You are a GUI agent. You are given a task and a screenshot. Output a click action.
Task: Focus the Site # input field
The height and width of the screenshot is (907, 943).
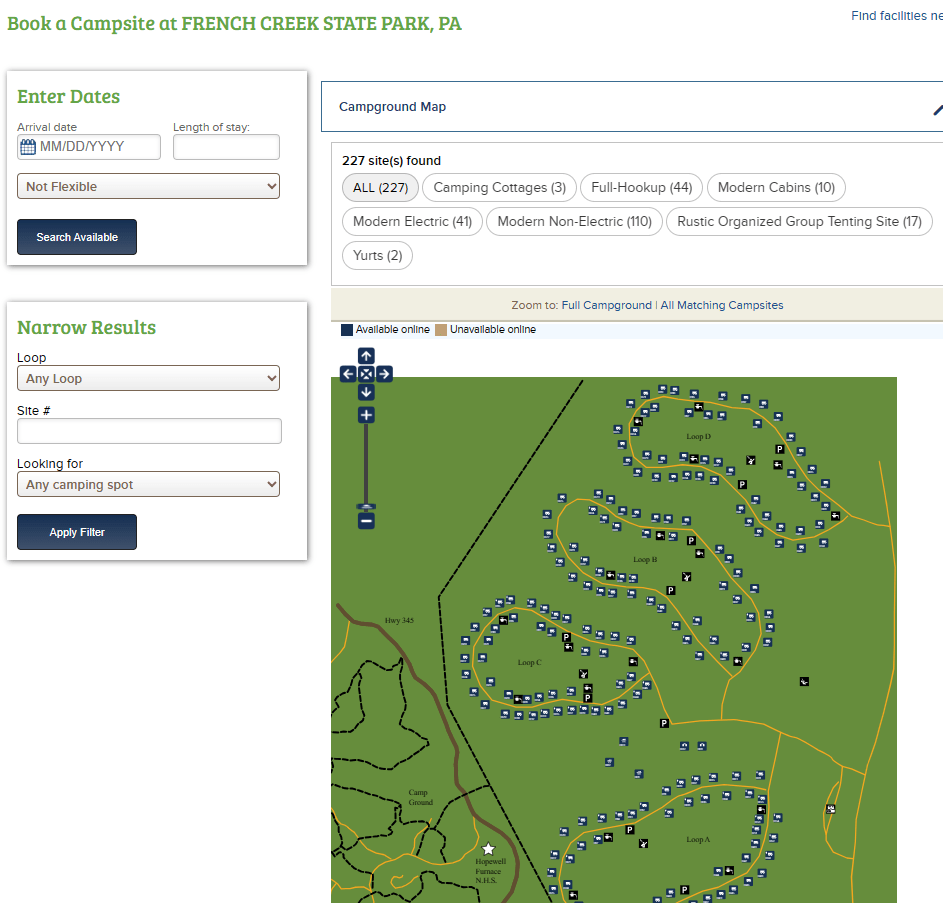[149, 431]
